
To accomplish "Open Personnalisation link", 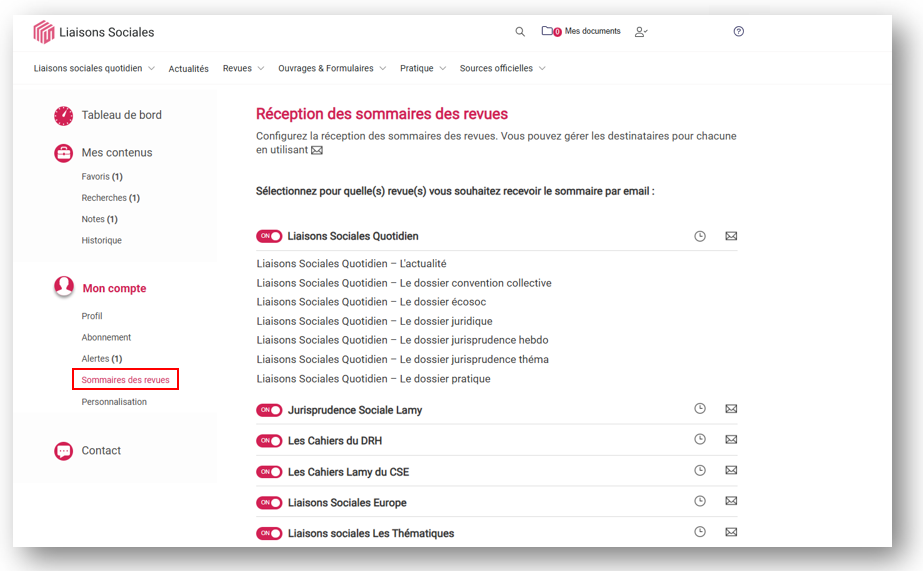I will pos(114,401).
